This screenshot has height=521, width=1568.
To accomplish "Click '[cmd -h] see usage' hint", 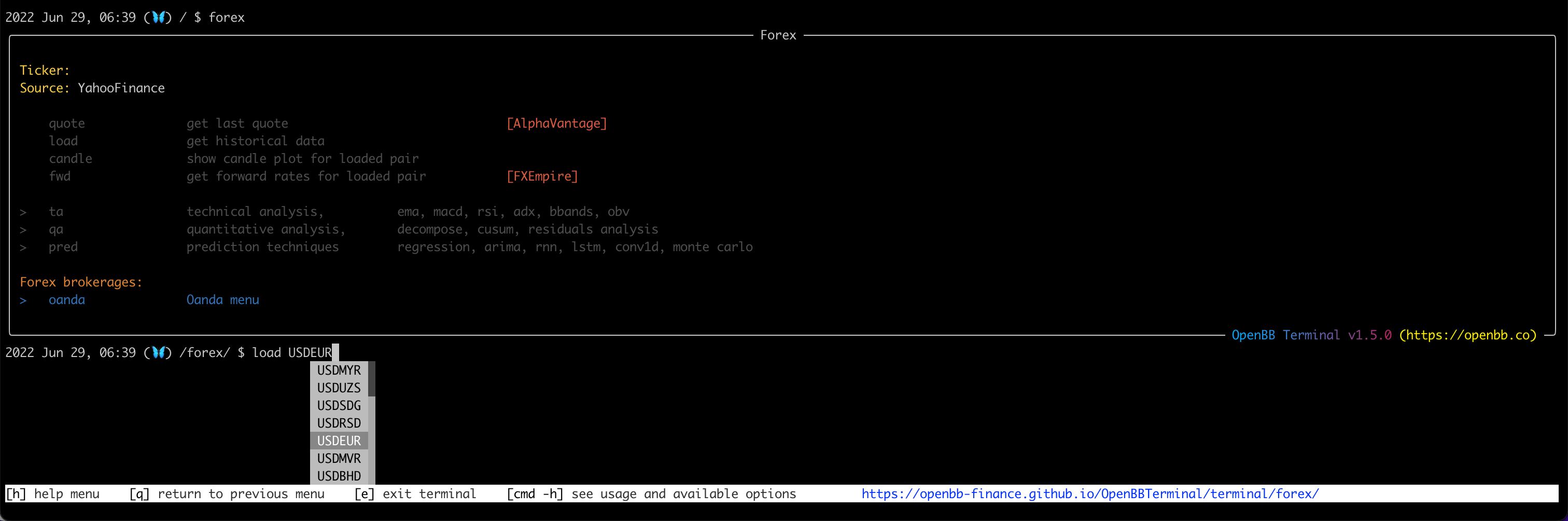I will click(651, 493).
